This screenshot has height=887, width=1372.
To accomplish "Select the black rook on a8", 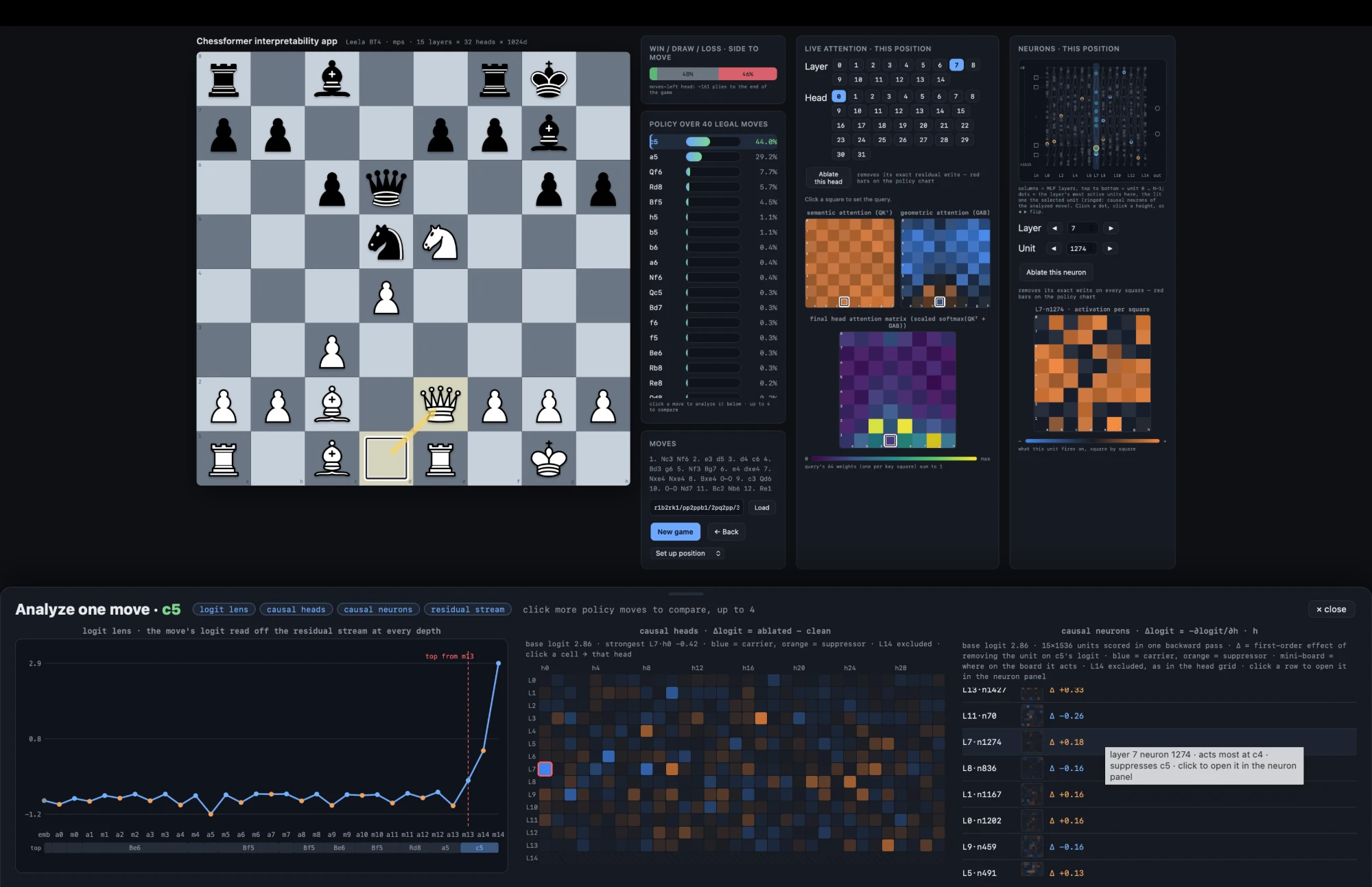I will 224,79.
